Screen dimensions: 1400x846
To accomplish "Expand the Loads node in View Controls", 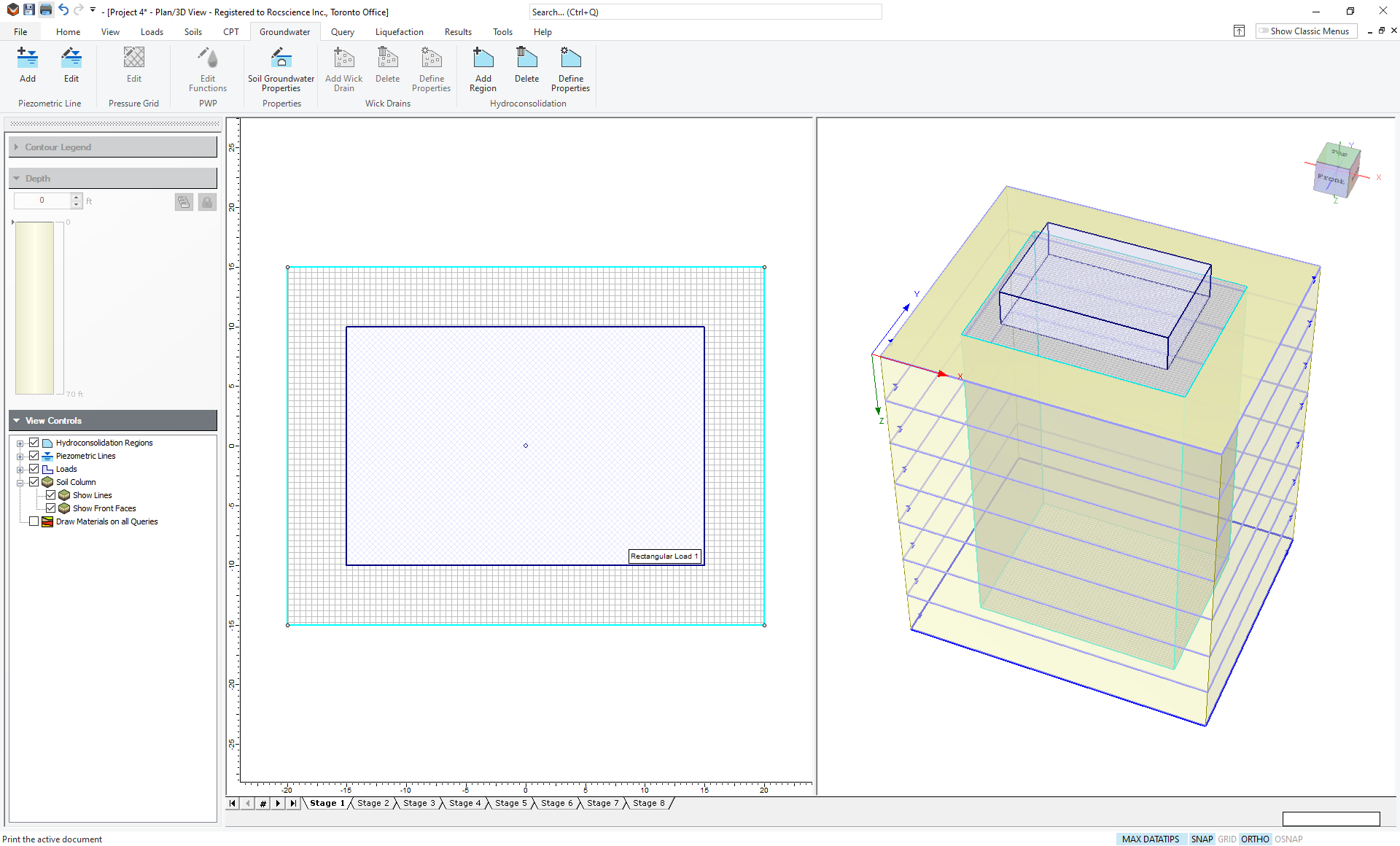I will click(20, 469).
